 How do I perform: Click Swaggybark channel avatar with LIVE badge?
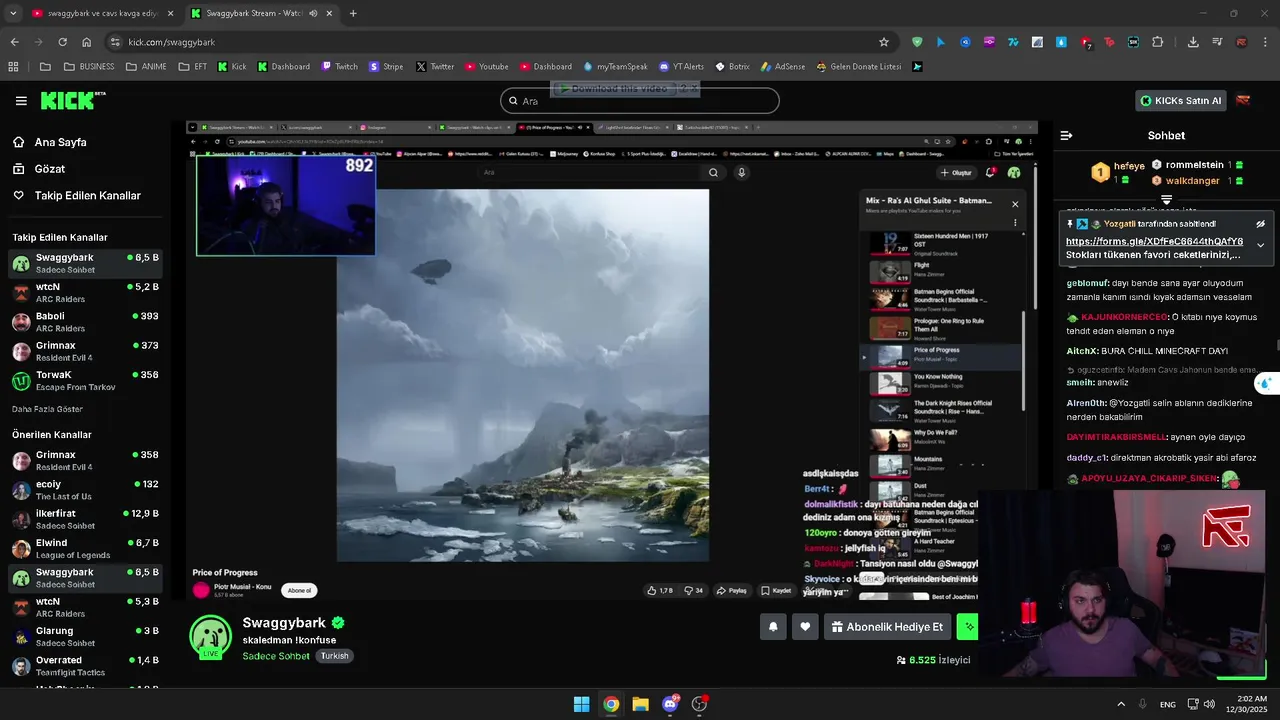(211, 637)
